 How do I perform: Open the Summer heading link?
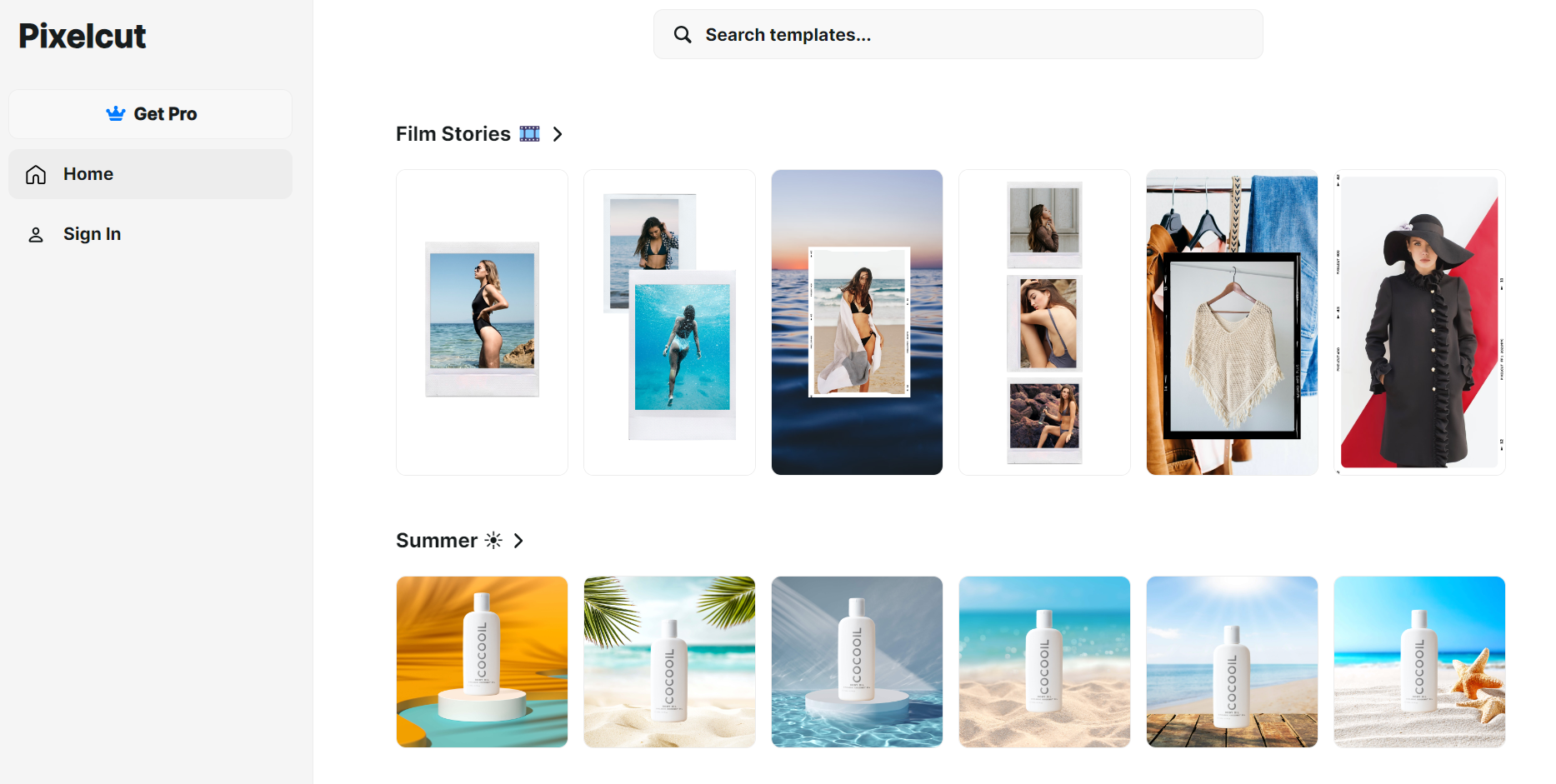436,541
